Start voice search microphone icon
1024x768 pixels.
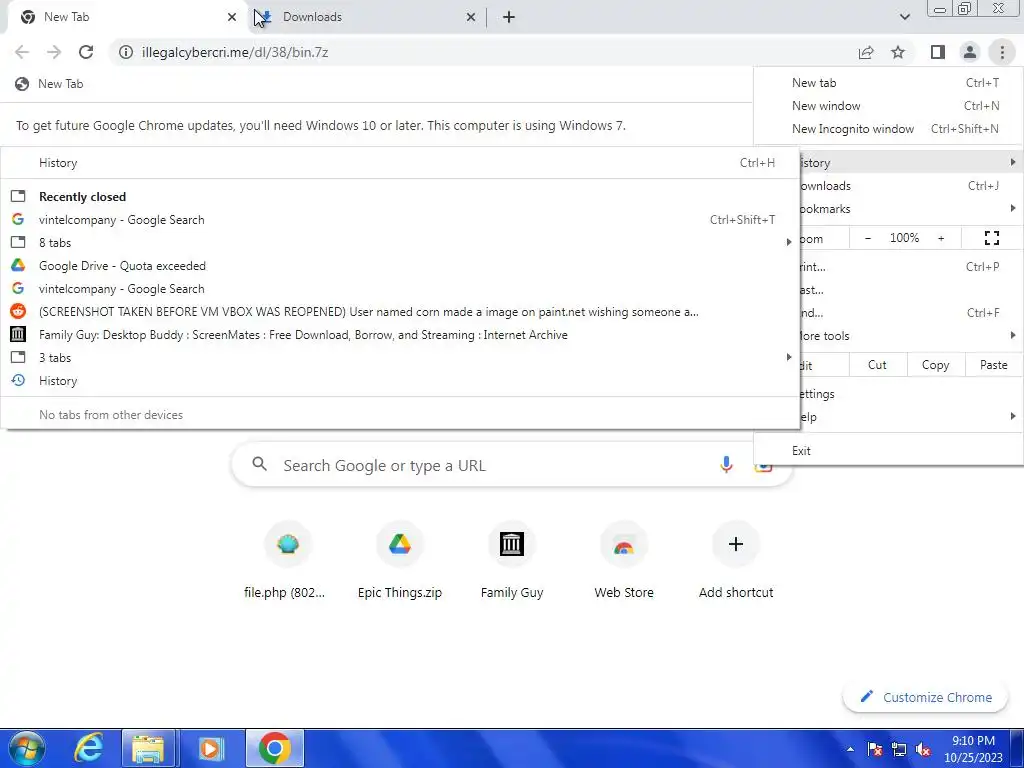tap(726, 464)
